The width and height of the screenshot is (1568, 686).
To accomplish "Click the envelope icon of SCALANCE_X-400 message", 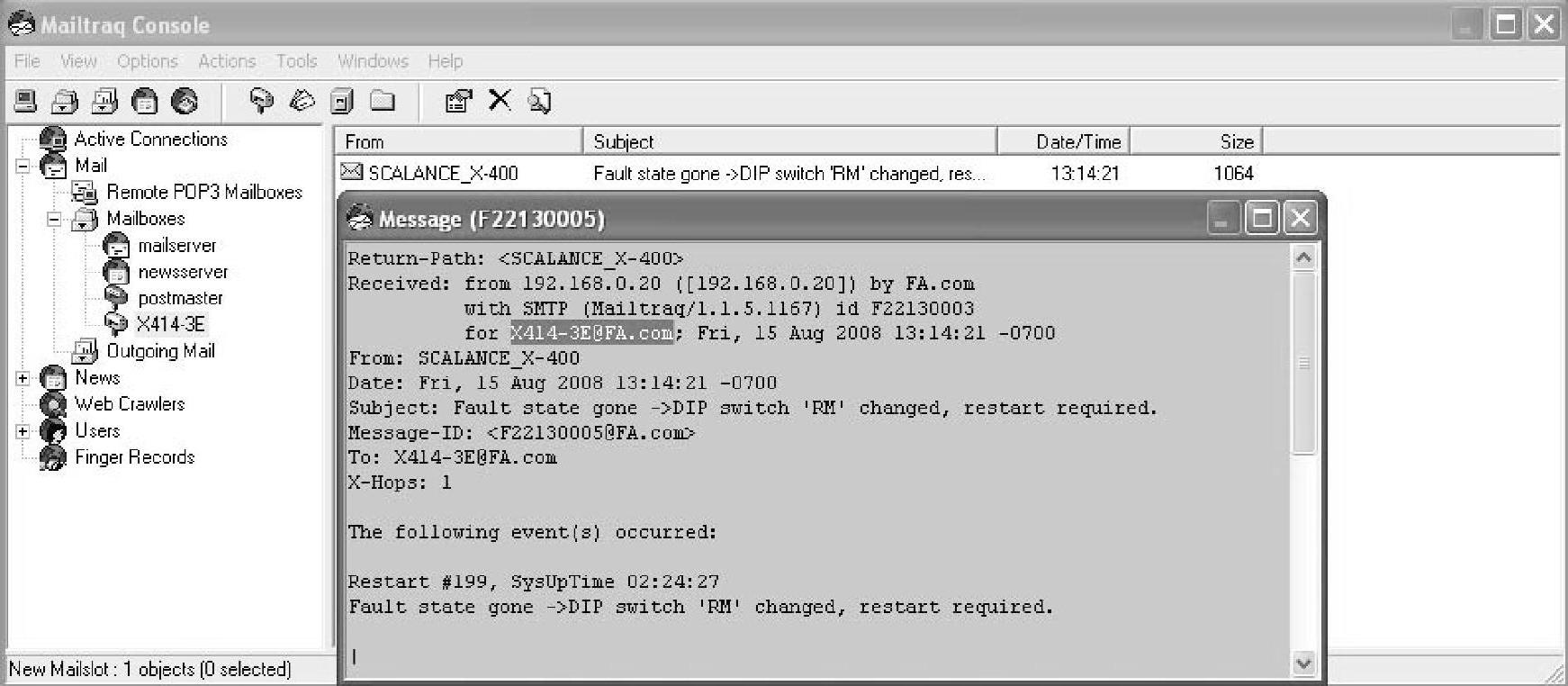I will point(352,172).
